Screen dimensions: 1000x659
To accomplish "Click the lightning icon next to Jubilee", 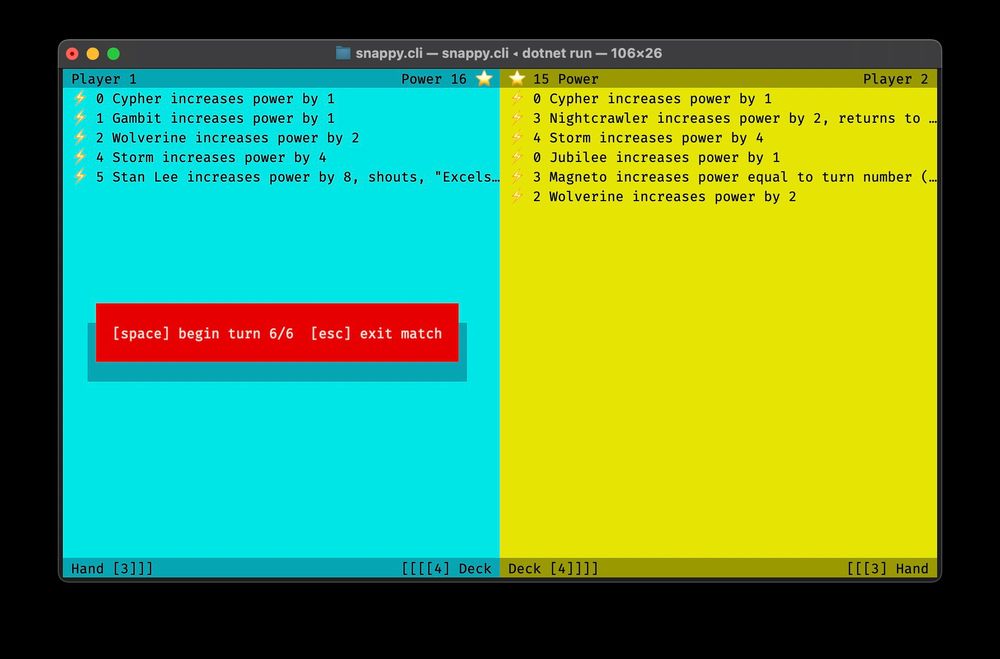I will point(517,157).
